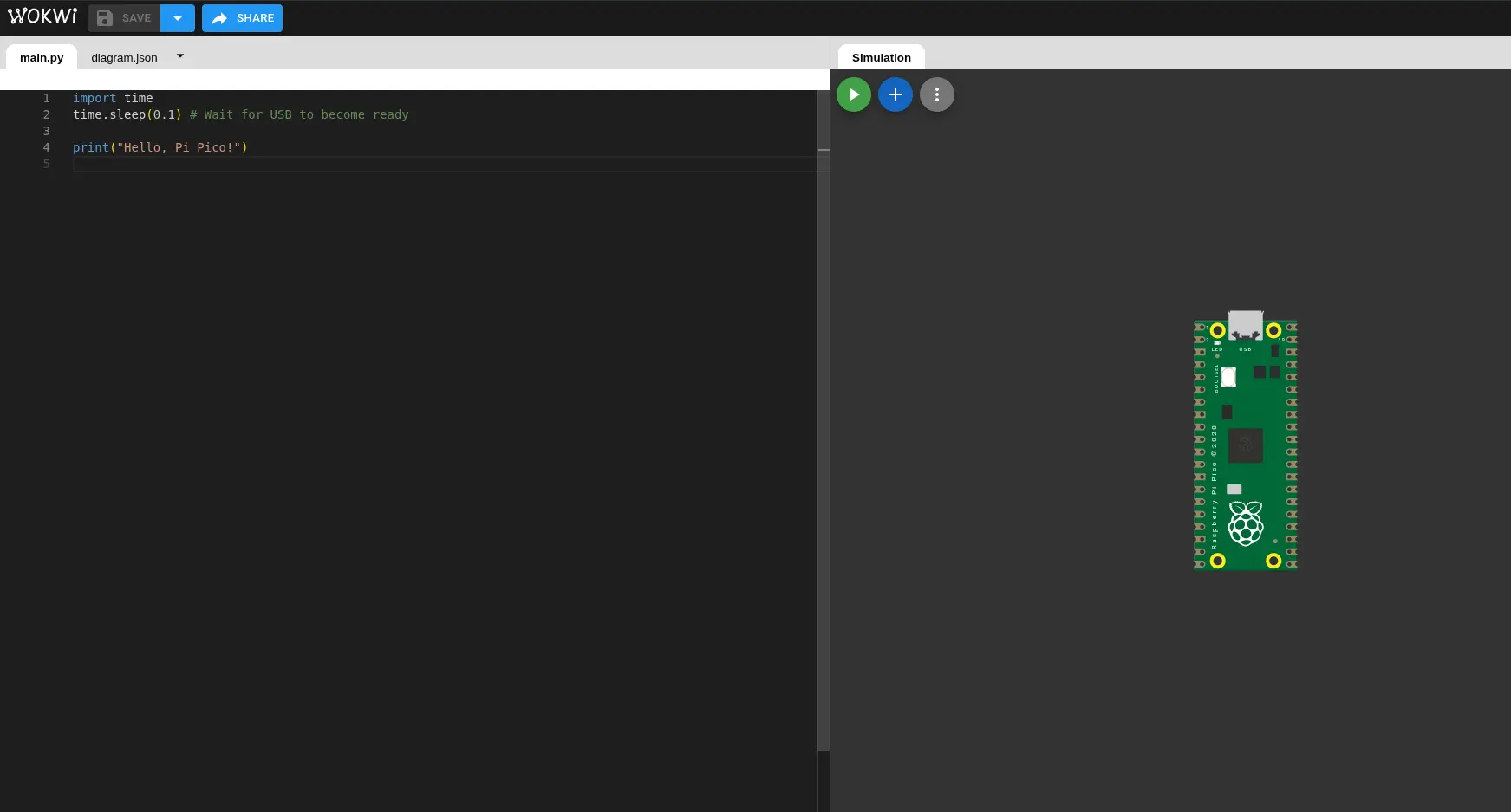Click line number 1 in the gutter
The height and width of the screenshot is (812, 1511).
click(47, 98)
